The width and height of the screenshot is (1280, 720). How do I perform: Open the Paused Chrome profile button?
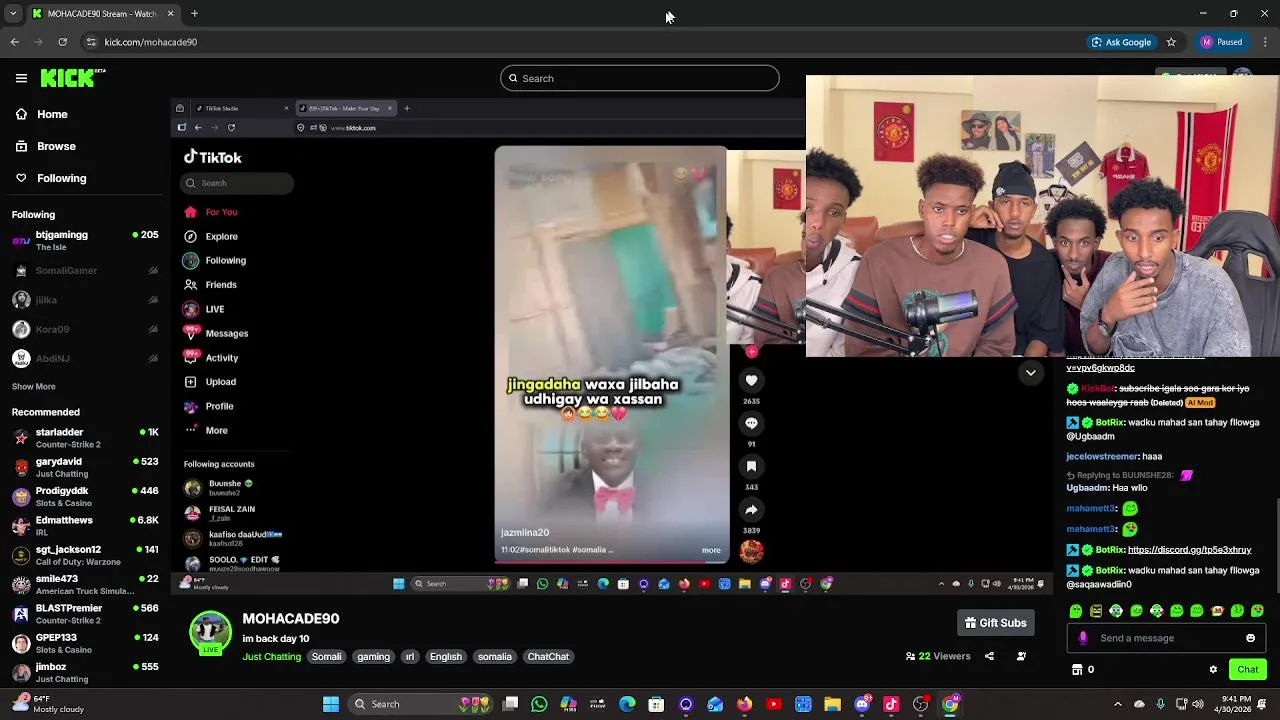(x=1222, y=42)
